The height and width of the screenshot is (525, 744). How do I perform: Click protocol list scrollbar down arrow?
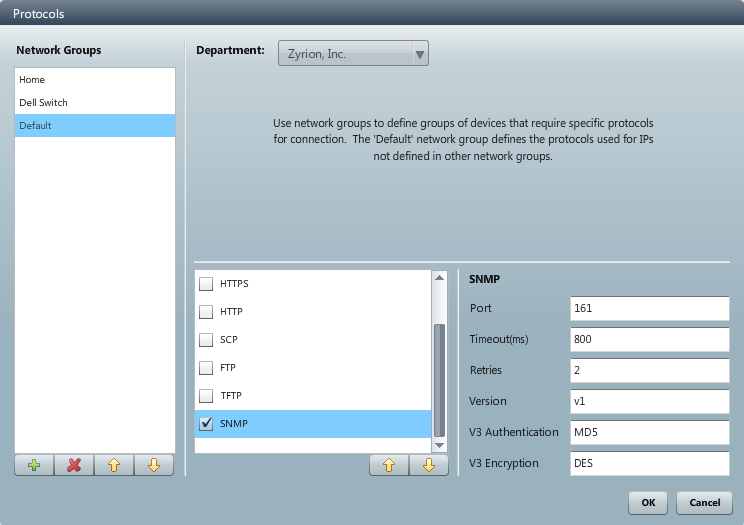tap(439, 445)
